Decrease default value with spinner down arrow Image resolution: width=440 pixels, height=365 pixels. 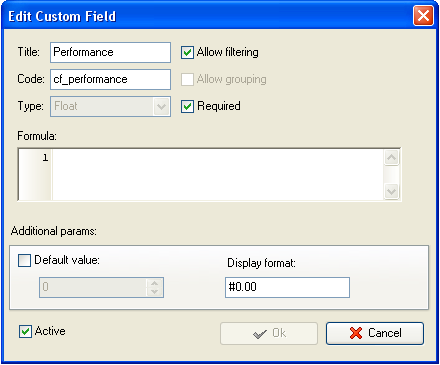pyautogui.click(x=154, y=292)
